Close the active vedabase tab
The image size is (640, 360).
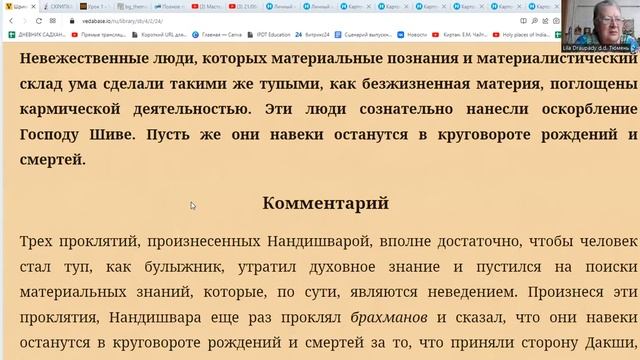tap(33, 7)
